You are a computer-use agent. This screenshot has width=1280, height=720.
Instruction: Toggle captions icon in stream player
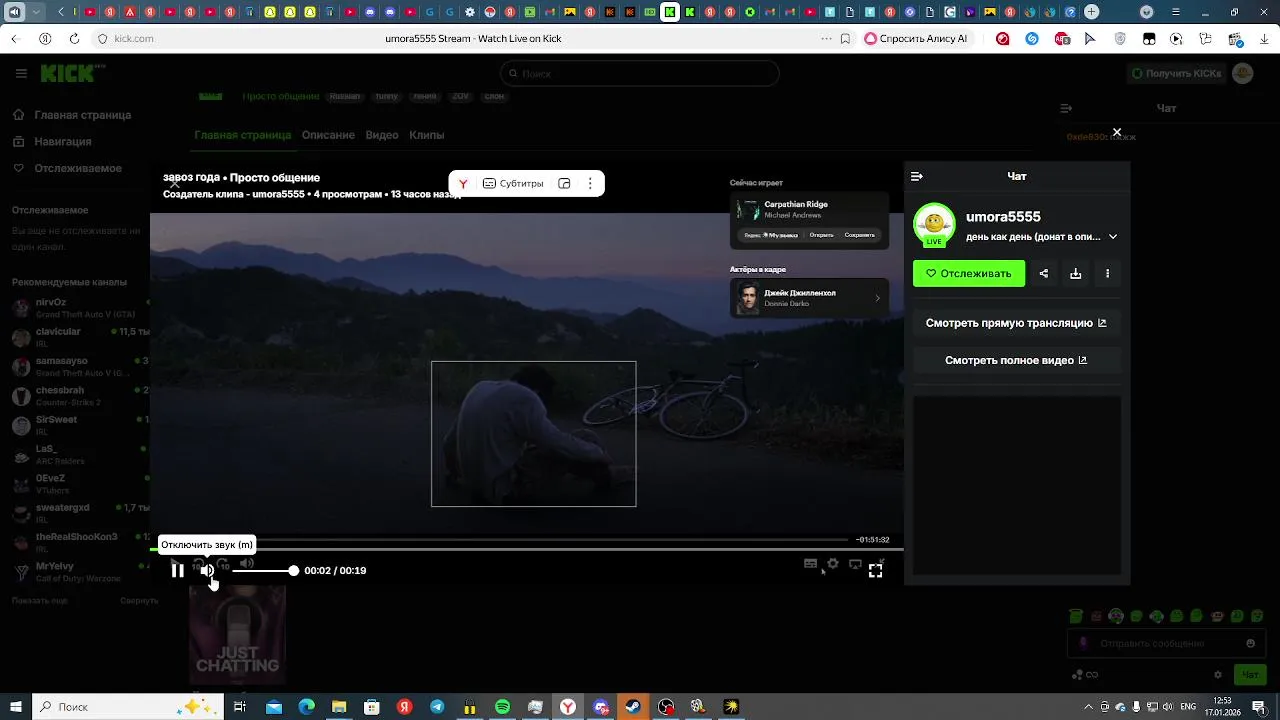(810, 564)
